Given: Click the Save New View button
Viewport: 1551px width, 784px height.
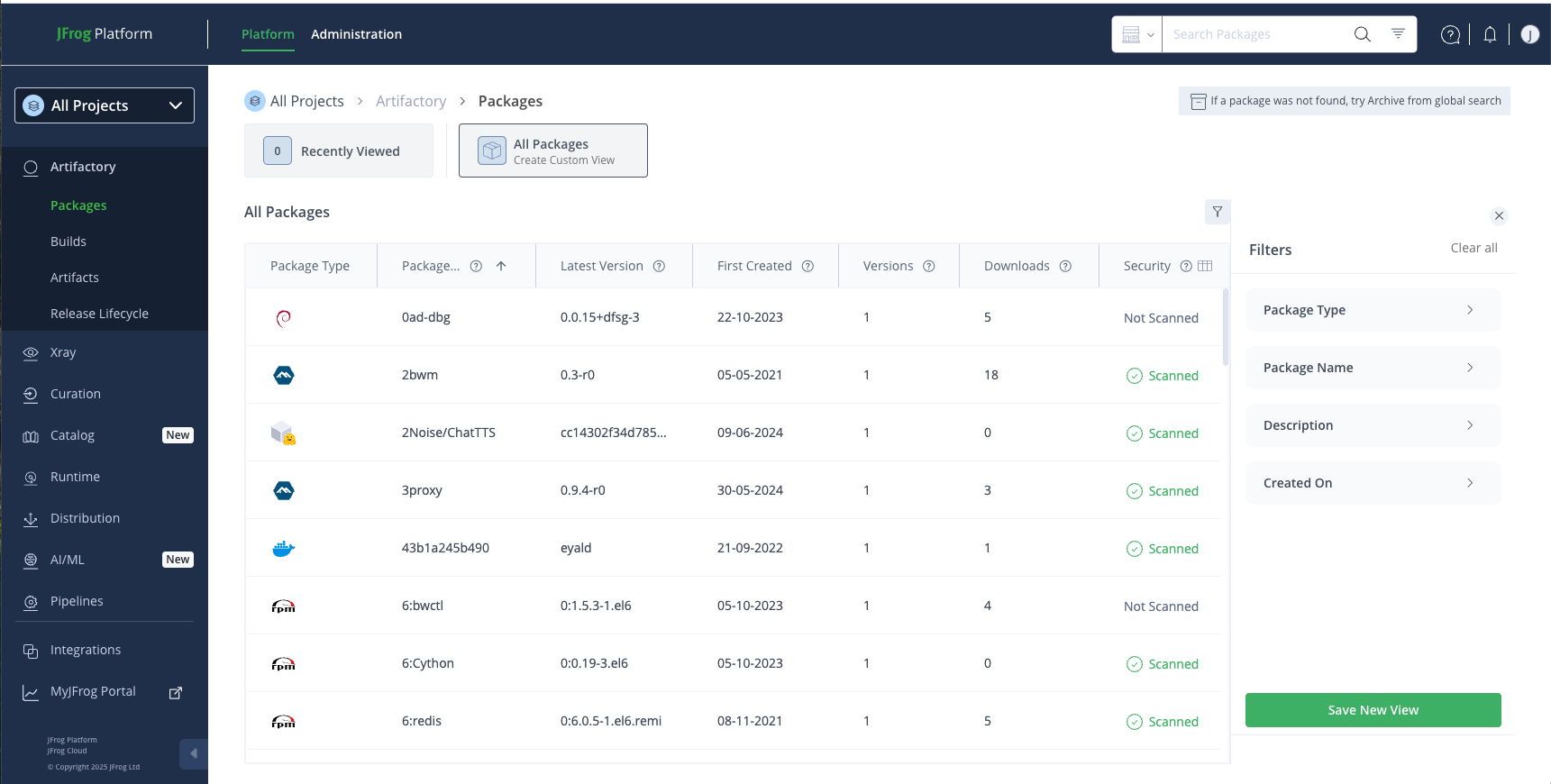Looking at the screenshot, I should pyautogui.click(x=1373, y=710).
